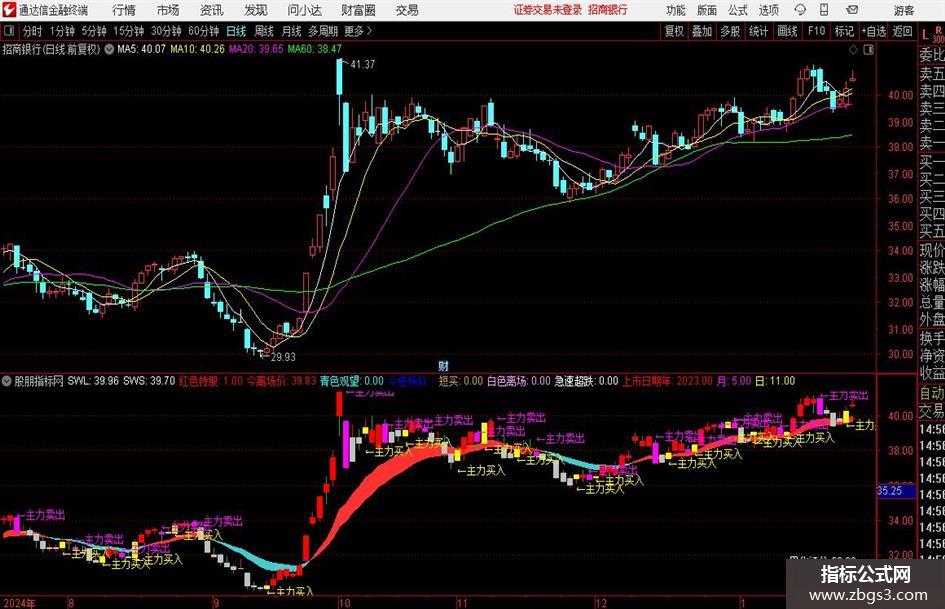Toggle the left panel icon beside 分时
945x609 pixels.
click(8, 31)
